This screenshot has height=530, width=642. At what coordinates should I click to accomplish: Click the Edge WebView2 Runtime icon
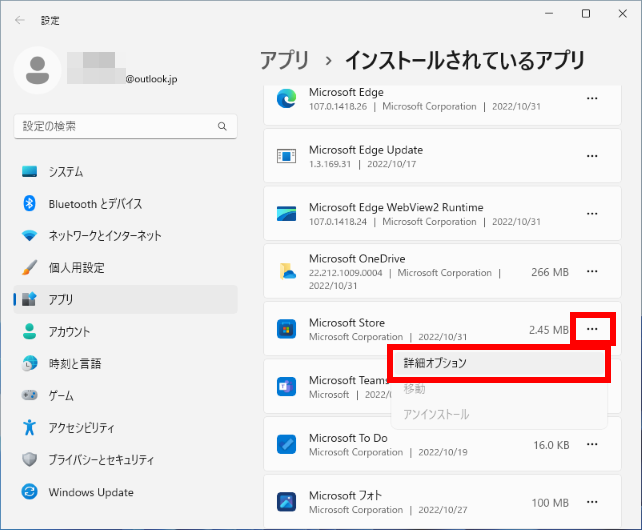pyautogui.click(x=287, y=214)
